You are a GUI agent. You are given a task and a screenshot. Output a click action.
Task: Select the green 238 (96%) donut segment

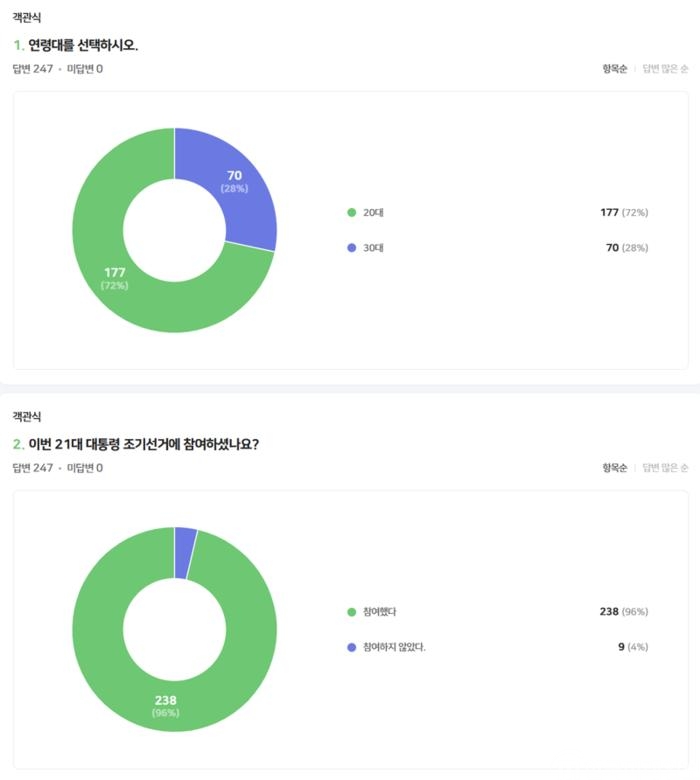165,706
